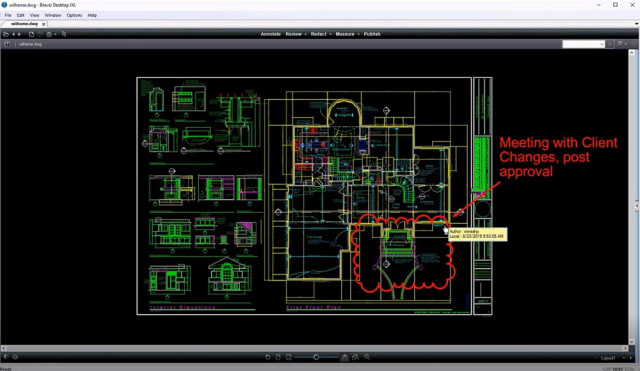The height and width of the screenshot is (371, 640).
Task: Open the Edit menu
Action: pos(20,15)
